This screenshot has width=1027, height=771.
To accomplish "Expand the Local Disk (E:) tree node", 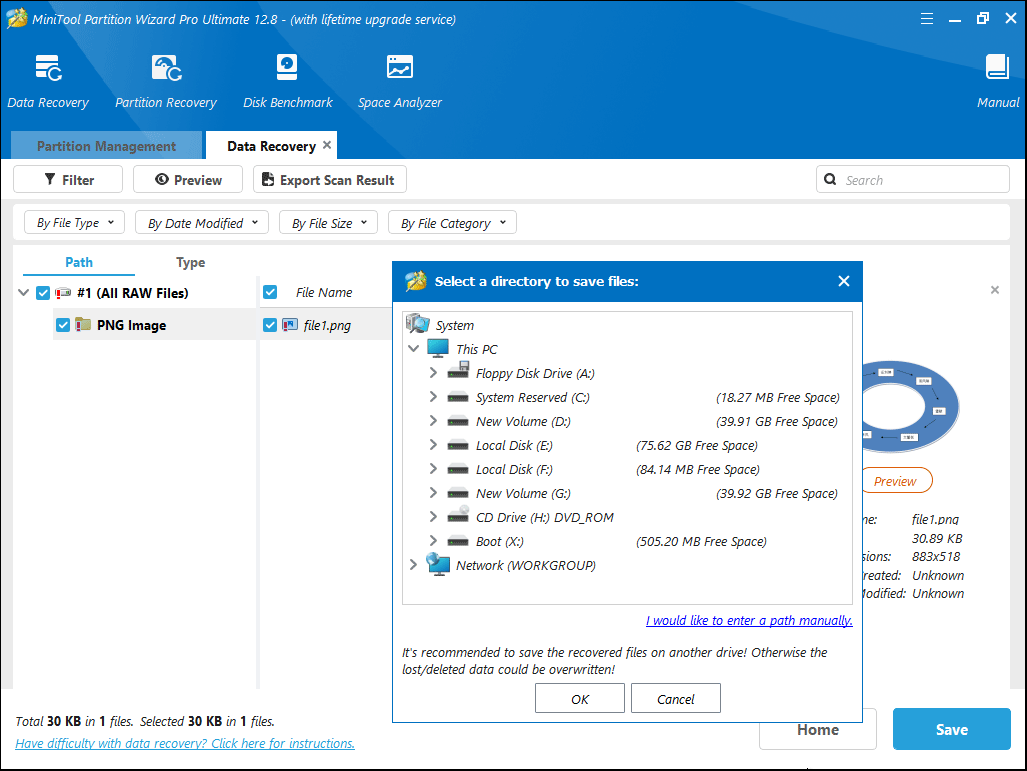I will point(433,445).
